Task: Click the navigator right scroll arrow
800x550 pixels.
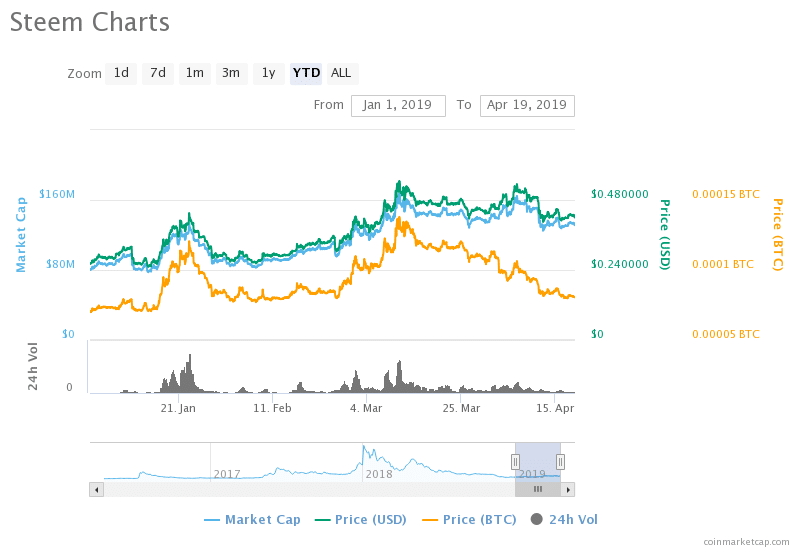Action: click(x=568, y=490)
